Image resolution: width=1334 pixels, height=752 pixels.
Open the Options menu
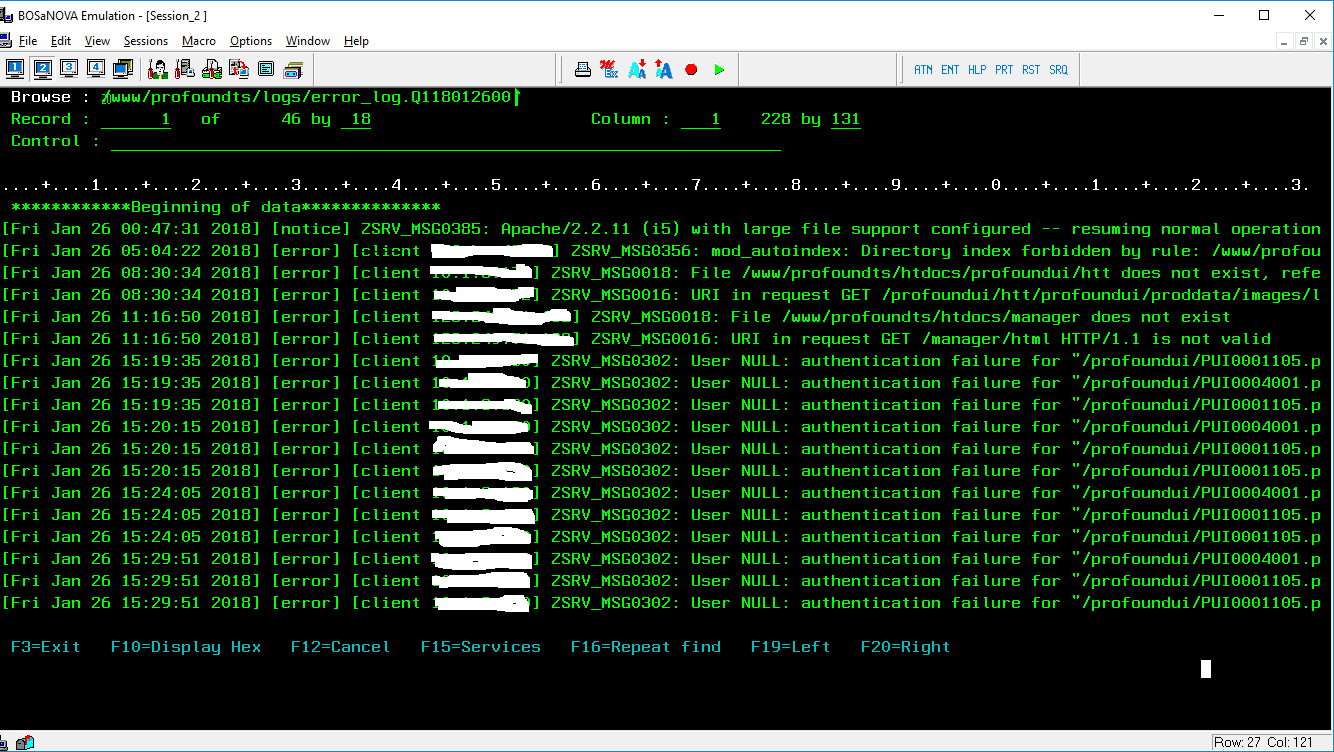coord(251,41)
